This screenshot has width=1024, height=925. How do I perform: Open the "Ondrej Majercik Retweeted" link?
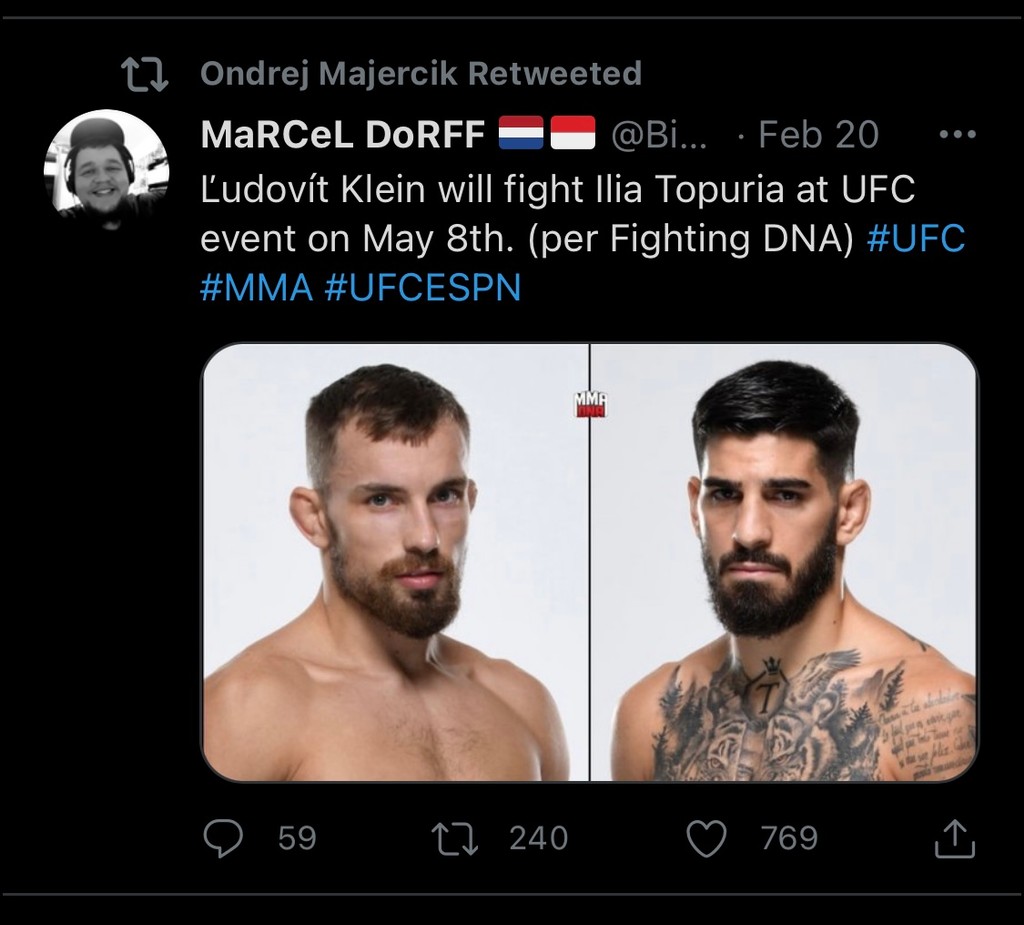(x=420, y=74)
